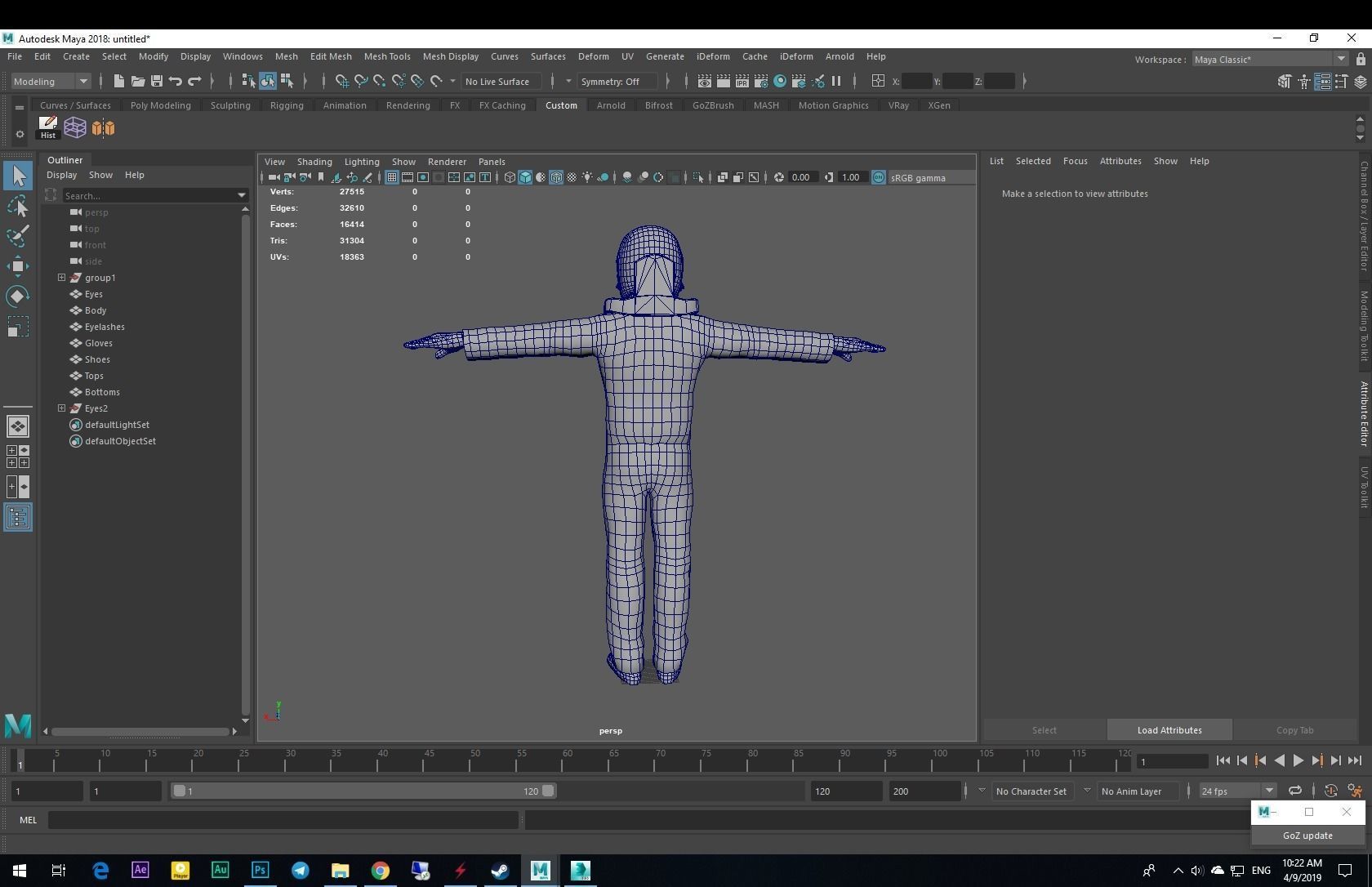Click the Save scene icon

pyautogui.click(x=156, y=81)
